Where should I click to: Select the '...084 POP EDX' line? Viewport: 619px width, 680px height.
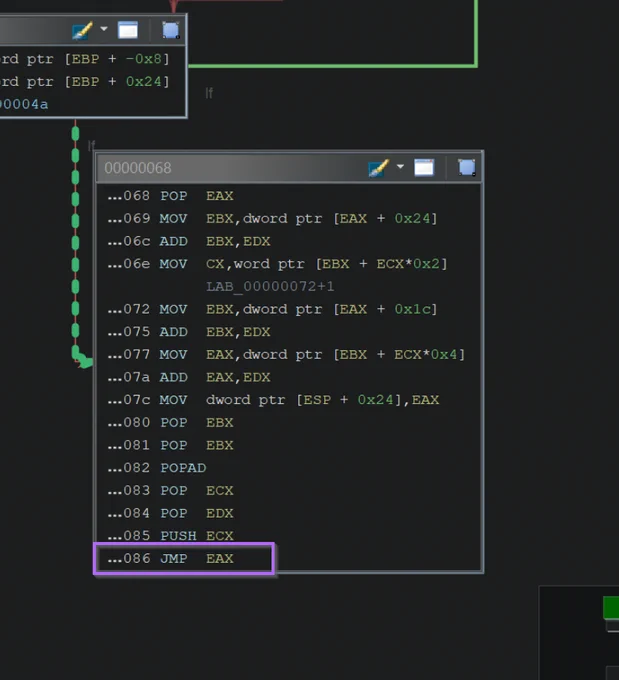click(170, 513)
